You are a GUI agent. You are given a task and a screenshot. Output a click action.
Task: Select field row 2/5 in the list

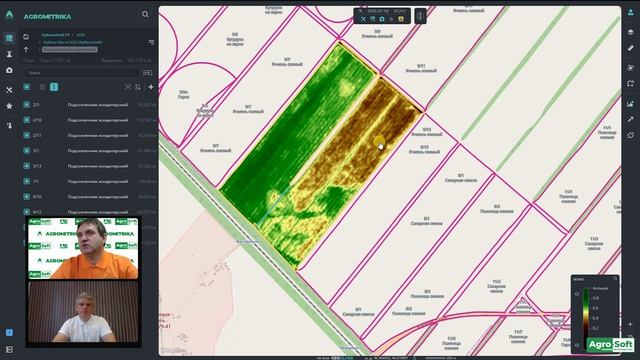point(89,105)
